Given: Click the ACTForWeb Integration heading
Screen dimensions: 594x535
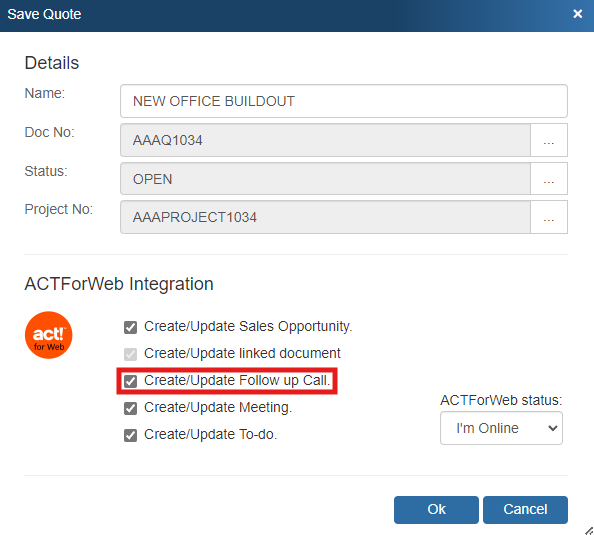Looking at the screenshot, I should point(119,284).
